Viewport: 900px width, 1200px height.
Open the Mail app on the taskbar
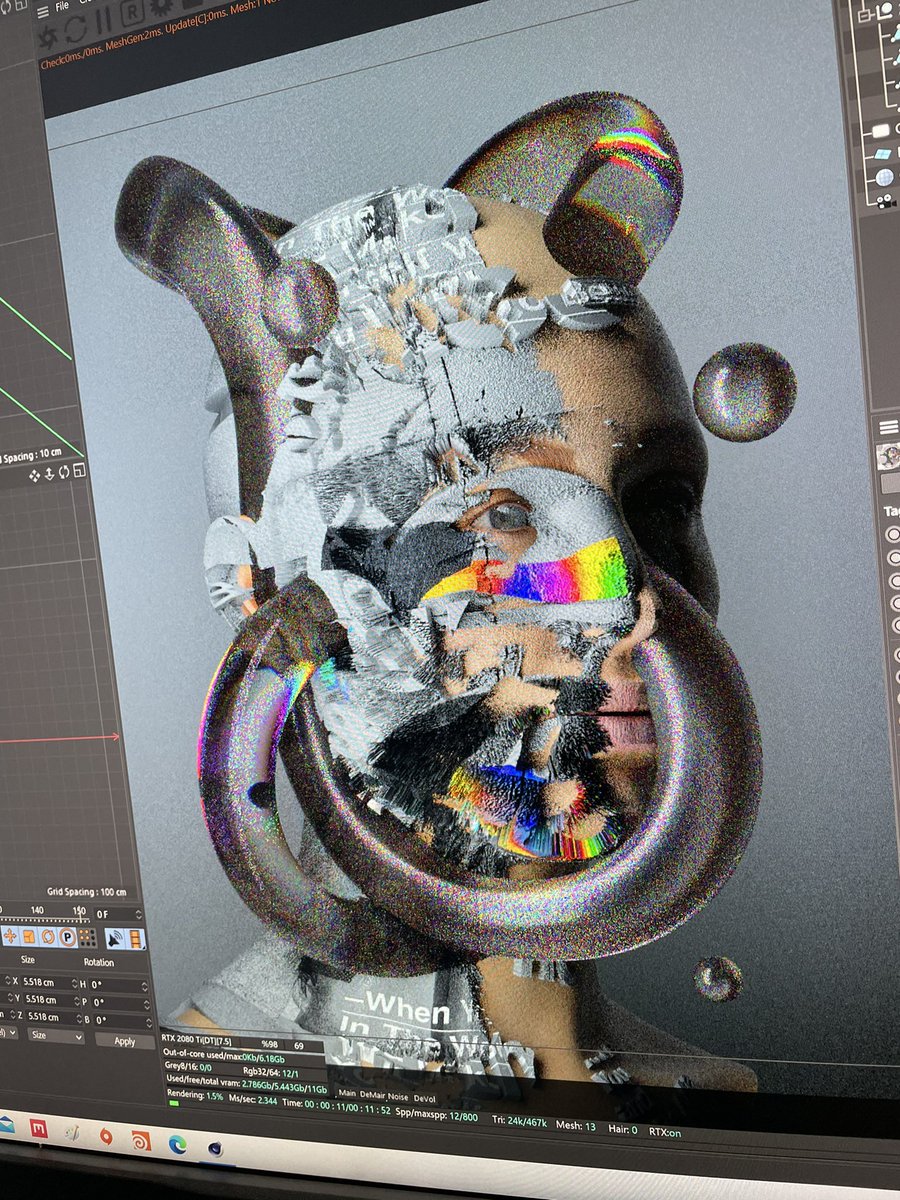pos(6,1124)
